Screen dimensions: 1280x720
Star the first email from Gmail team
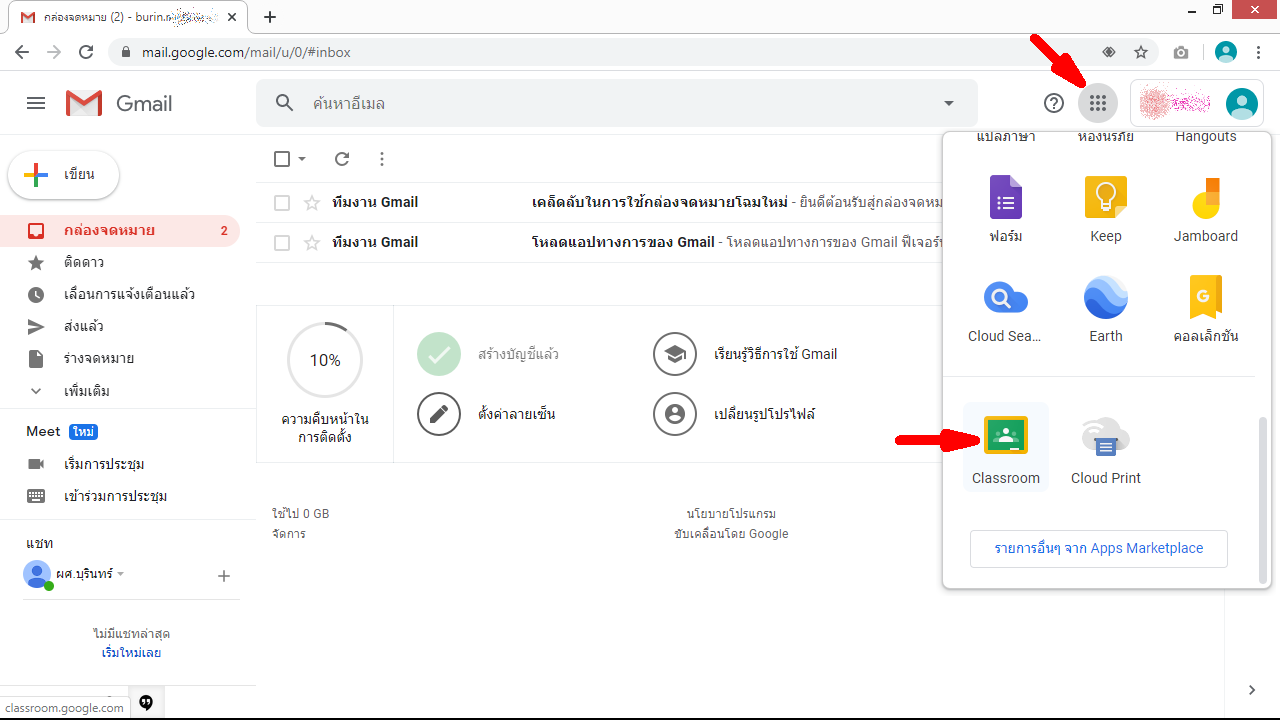[x=312, y=203]
